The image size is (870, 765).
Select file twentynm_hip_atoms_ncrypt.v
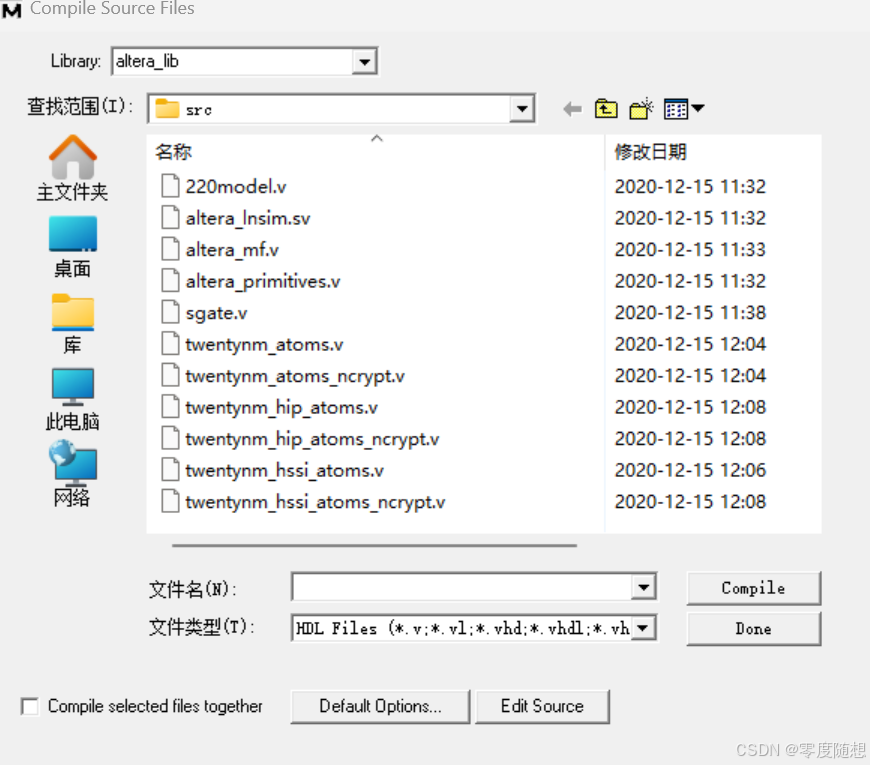(312, 439)
